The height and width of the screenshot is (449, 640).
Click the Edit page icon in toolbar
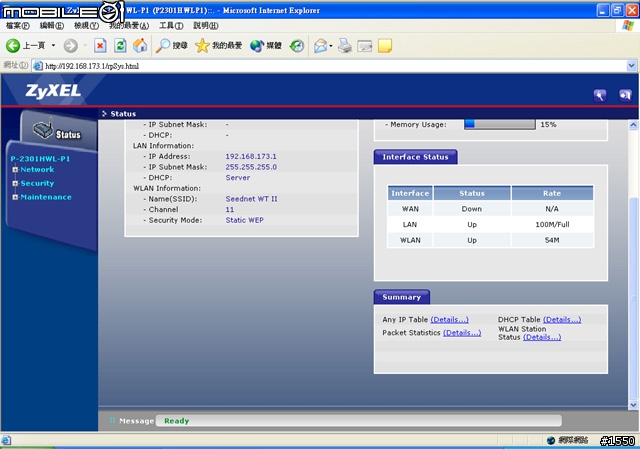(x=364, y=45)
